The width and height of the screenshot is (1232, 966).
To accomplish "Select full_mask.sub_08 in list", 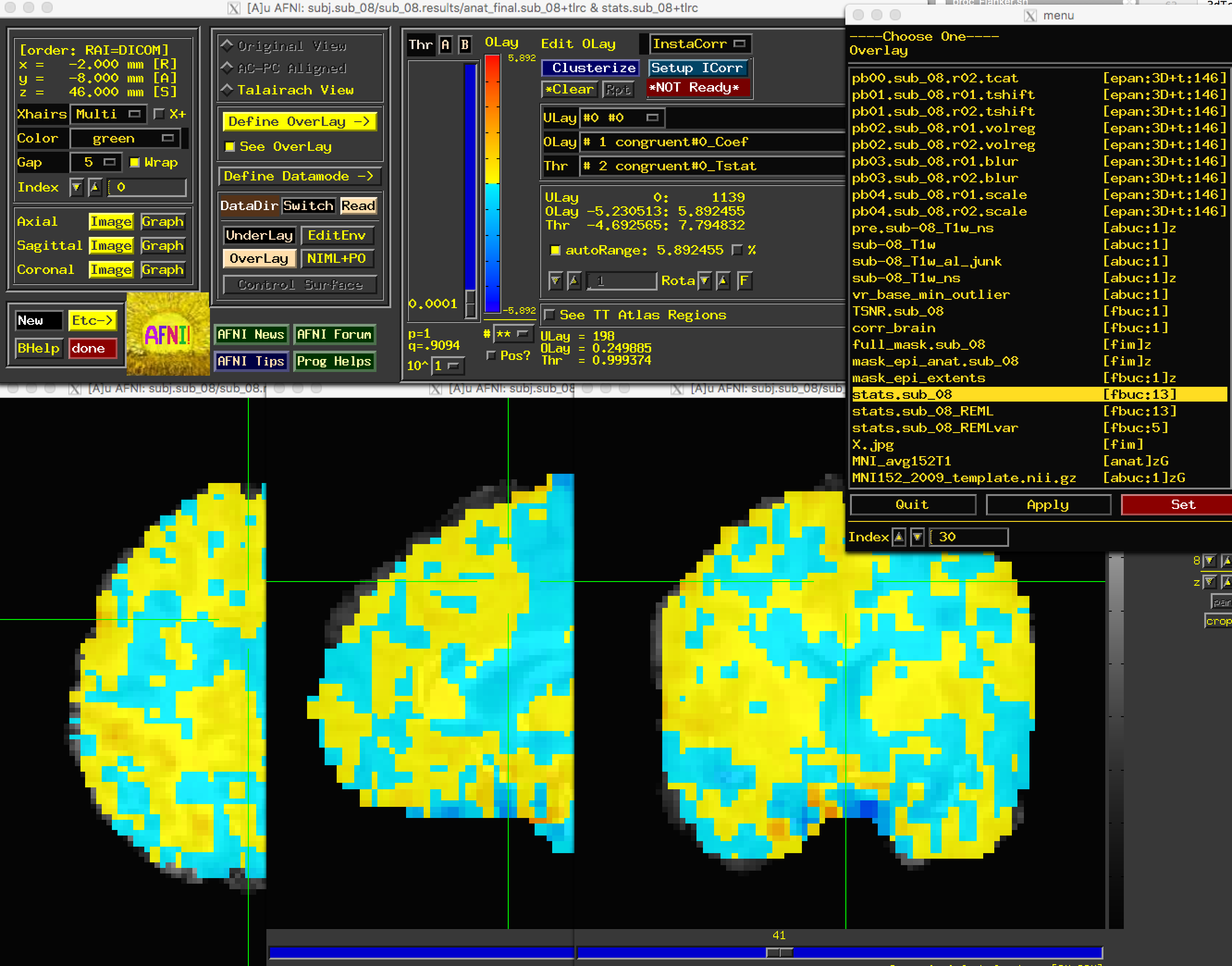I will [x=1039, y=344].
